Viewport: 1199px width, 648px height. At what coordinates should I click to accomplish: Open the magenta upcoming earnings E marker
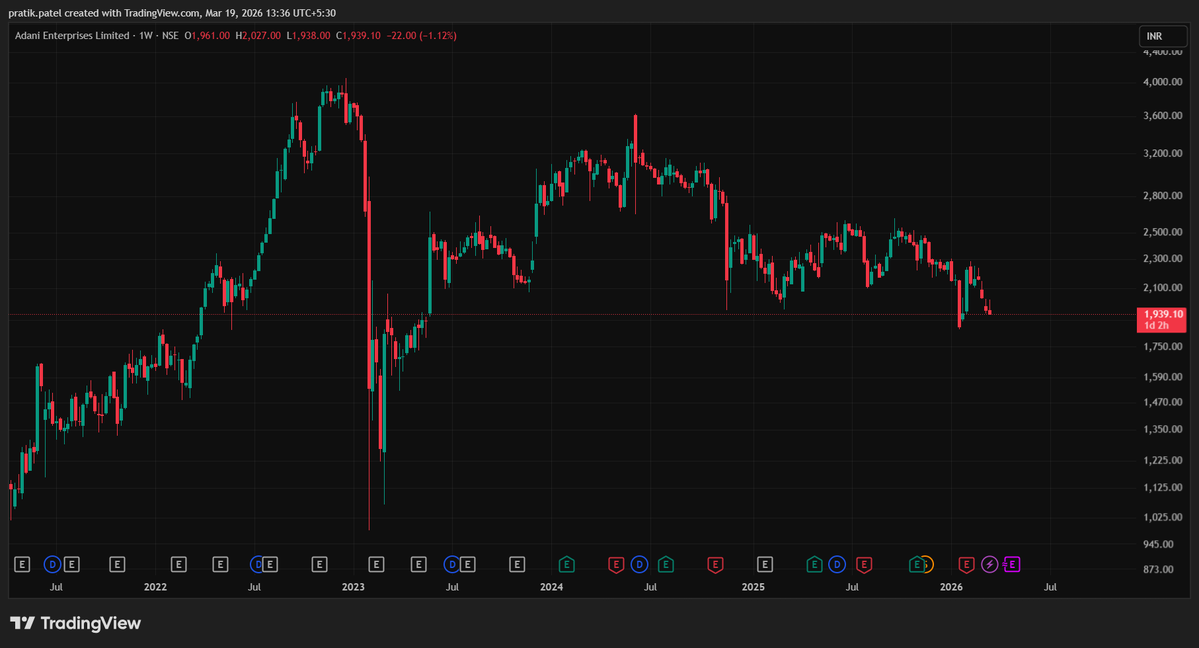1012,565
